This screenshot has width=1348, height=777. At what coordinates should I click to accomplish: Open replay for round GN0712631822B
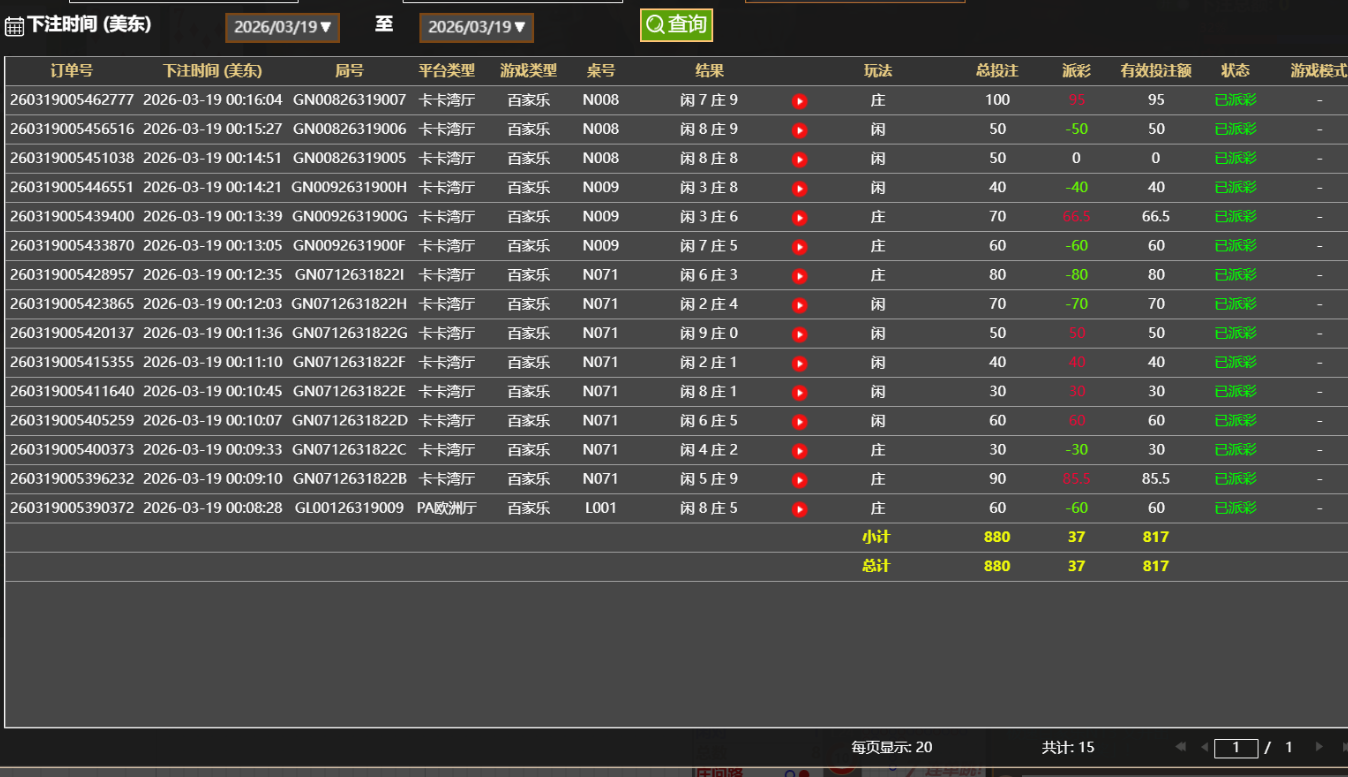pos(799,480)
